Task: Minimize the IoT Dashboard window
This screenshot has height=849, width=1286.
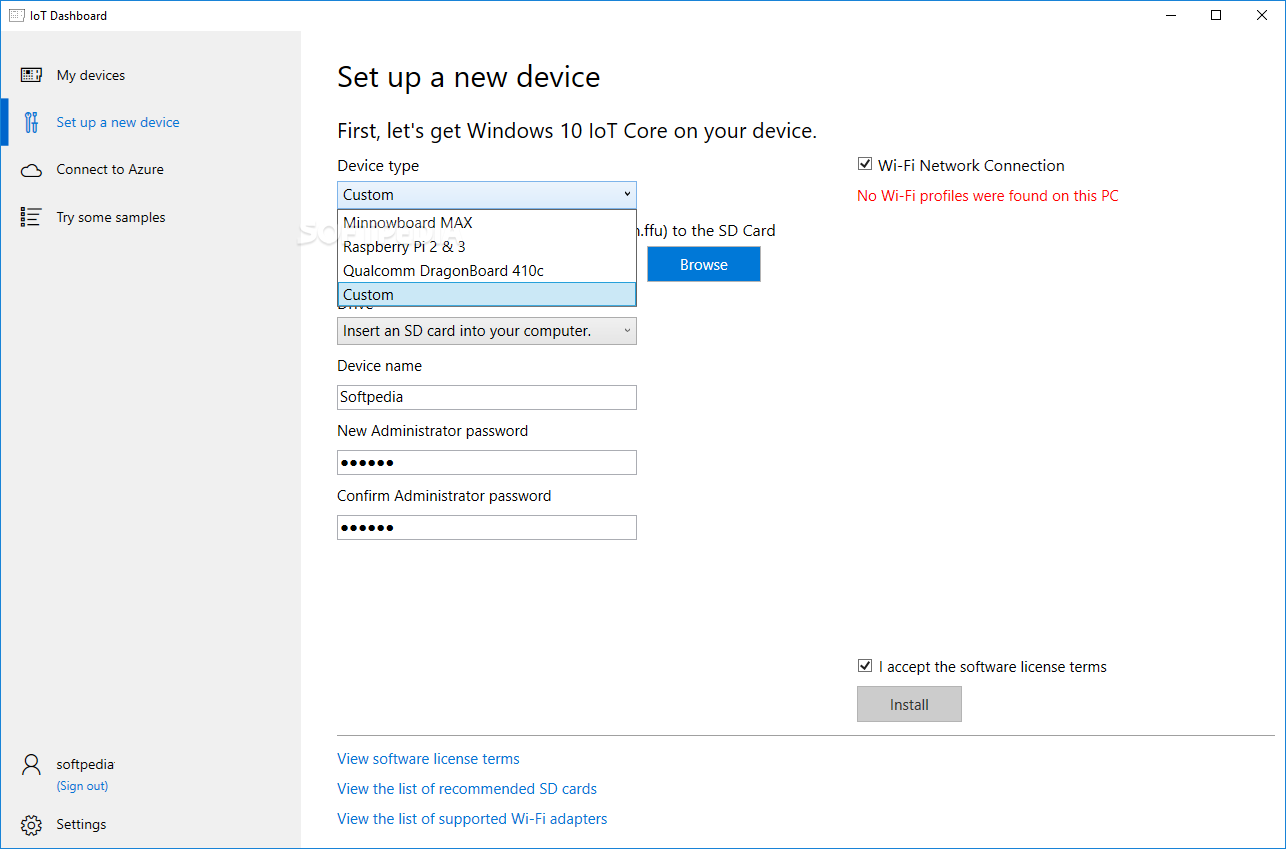Action: click(x=1172, y=15)
